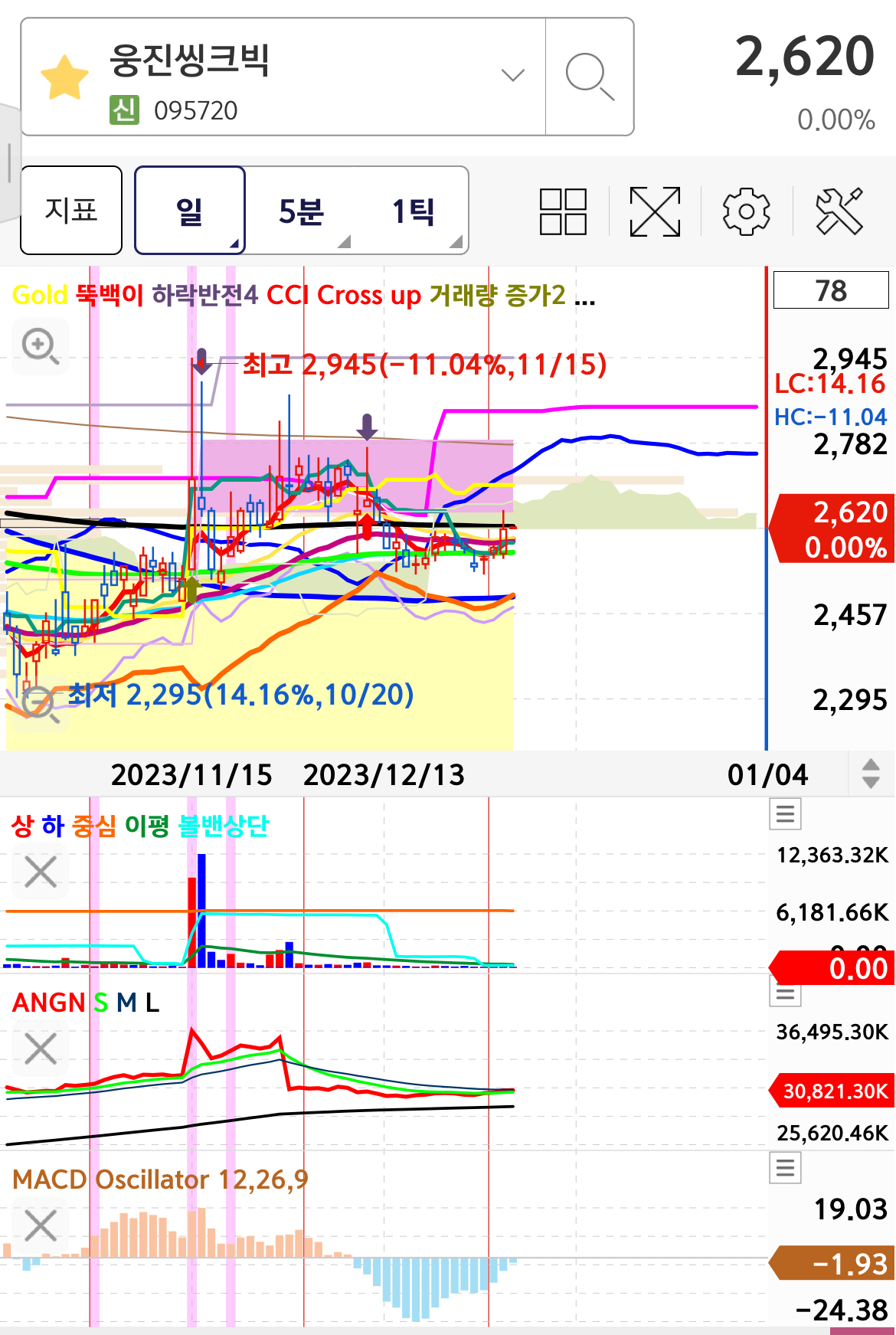Click the large 2,620 header price
The width and height of the screenshot is (896, 1335).
pos(805,57)
